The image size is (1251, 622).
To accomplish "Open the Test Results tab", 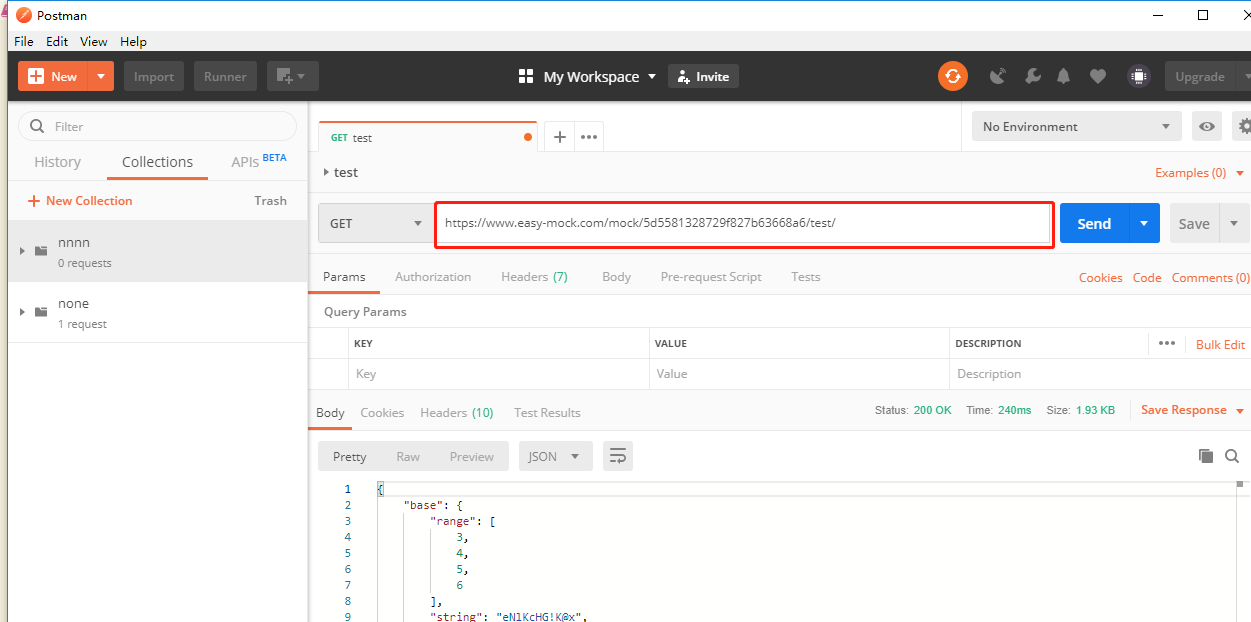I will click(x=547, y=413).
